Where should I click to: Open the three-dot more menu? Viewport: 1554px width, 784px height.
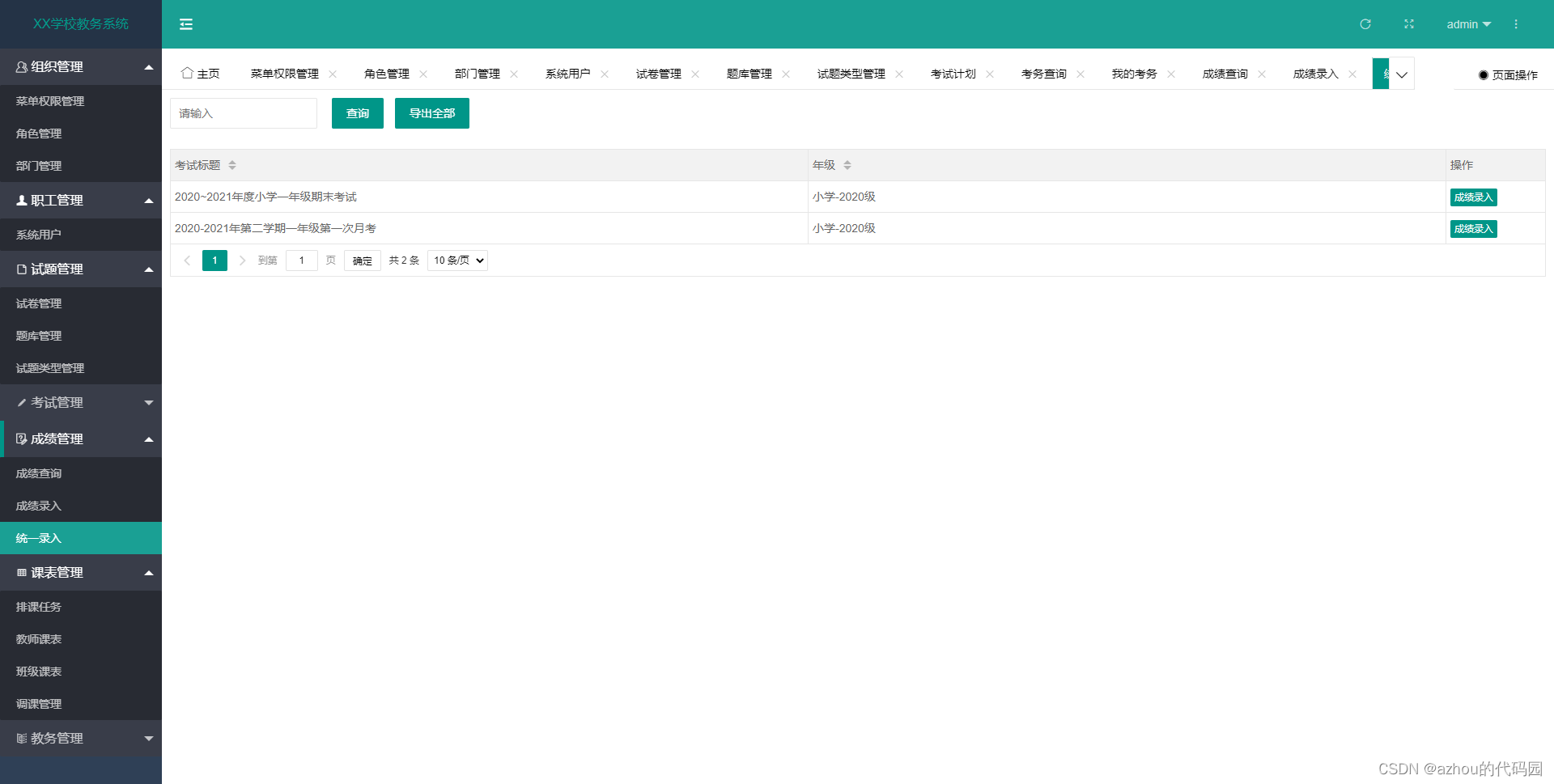point(1516,24)
